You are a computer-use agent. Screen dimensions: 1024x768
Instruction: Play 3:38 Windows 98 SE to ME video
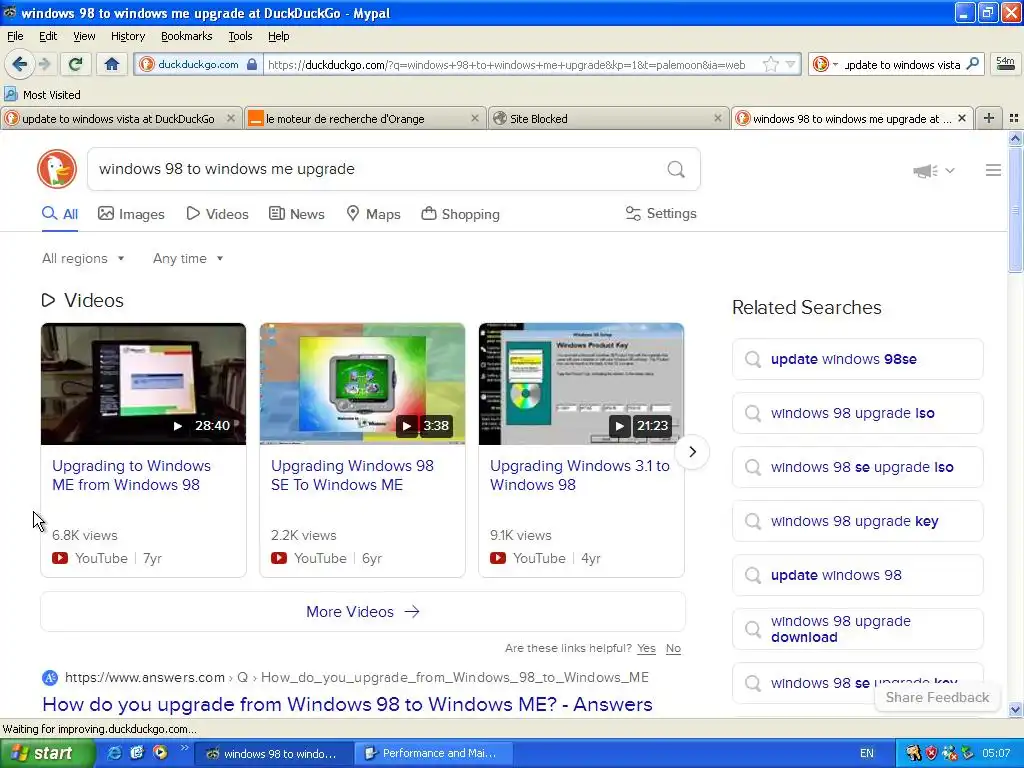pyautogui.click(x=362, y=384)
